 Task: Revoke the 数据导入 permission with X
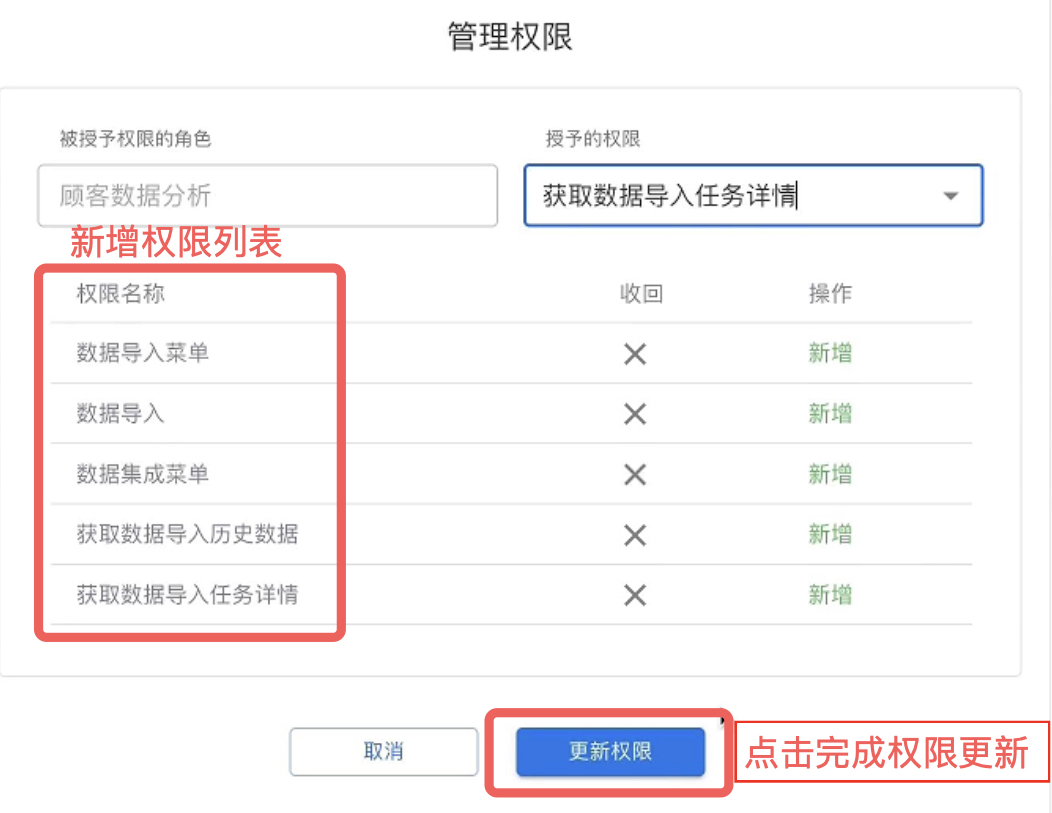tap(635, 414)
